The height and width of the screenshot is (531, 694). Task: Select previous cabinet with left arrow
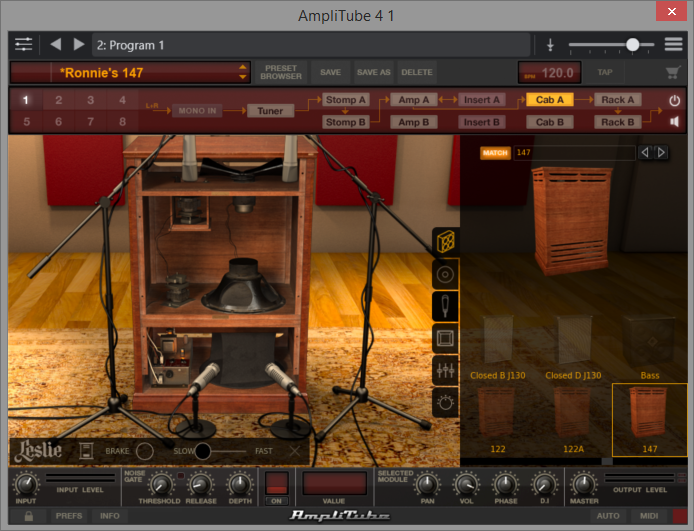[645, 153]
